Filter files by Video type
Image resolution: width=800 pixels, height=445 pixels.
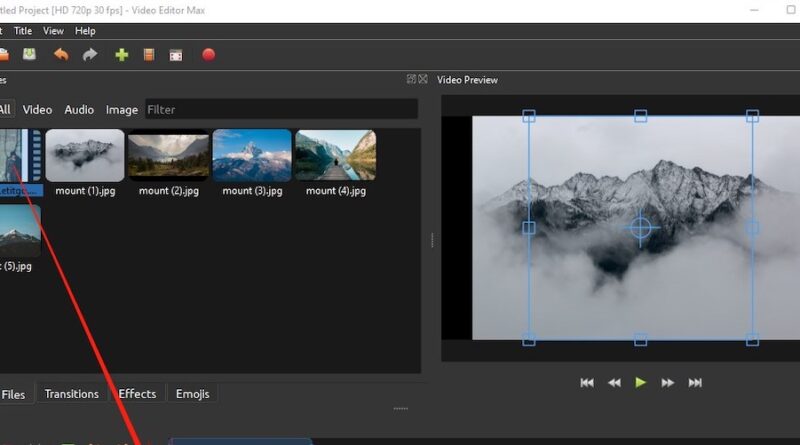point(37,110)
